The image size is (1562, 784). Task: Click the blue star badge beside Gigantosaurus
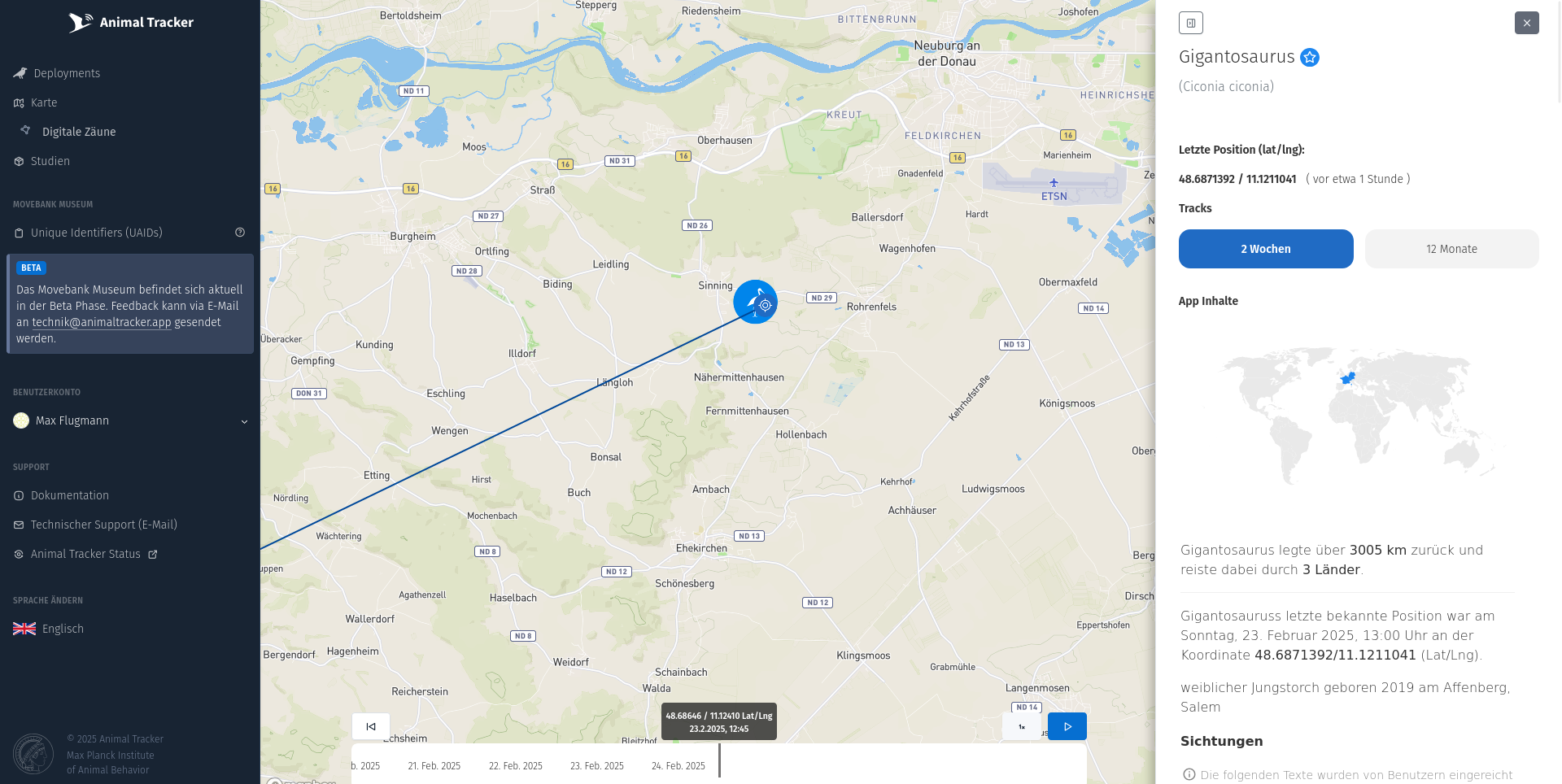click(x=1310, y=57)
